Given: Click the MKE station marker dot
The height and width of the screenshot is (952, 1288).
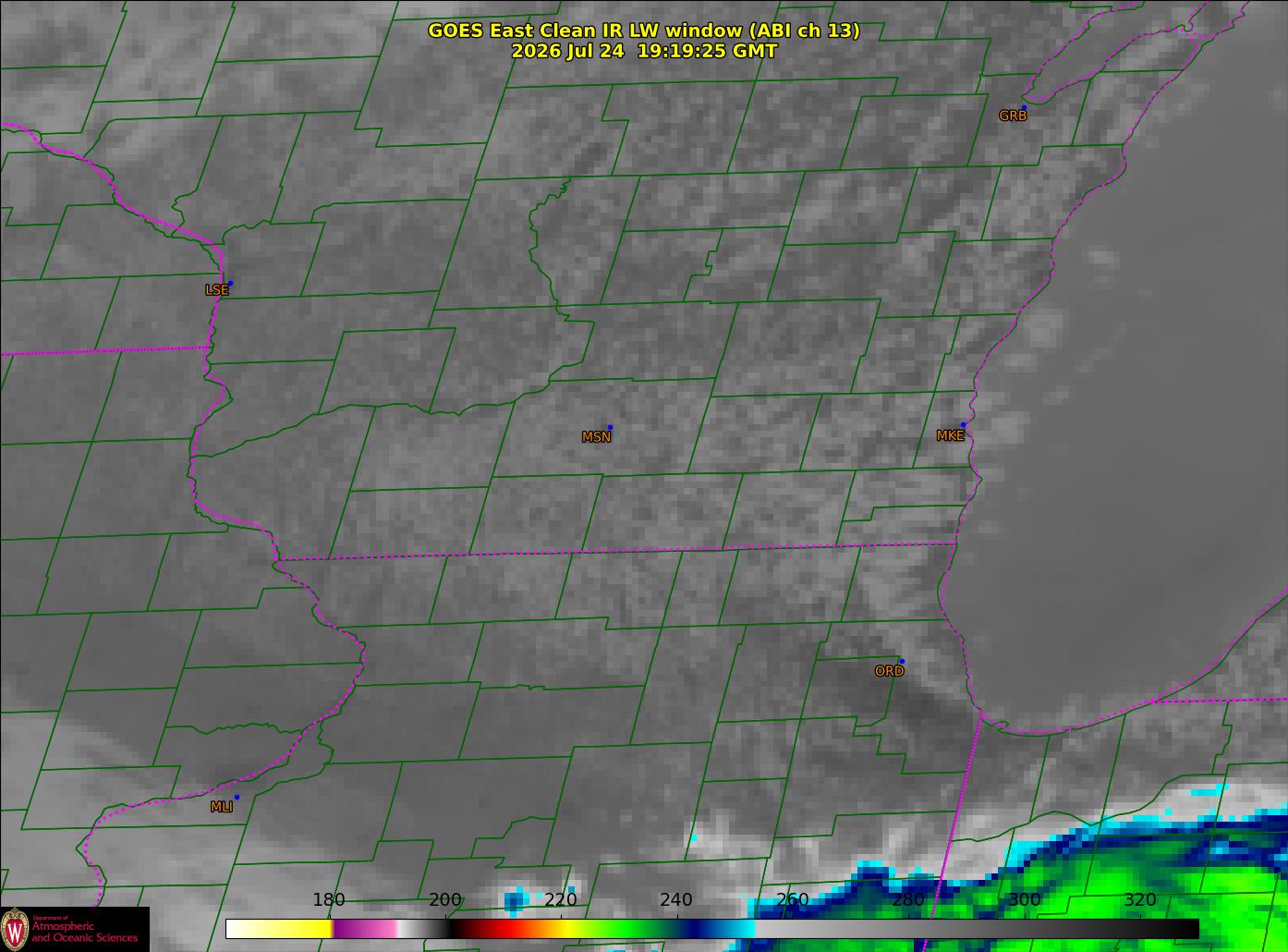Looking at the screenshot, I should pyautogui.click(x=963, y=425).
